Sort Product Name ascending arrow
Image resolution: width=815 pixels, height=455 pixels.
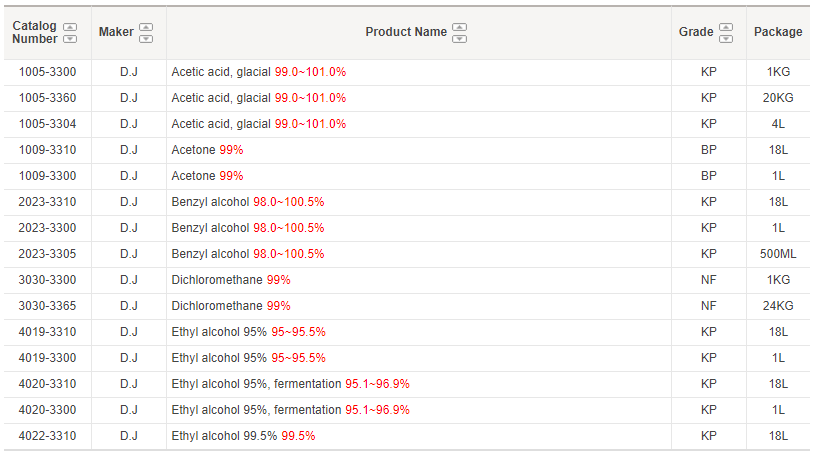459,27
